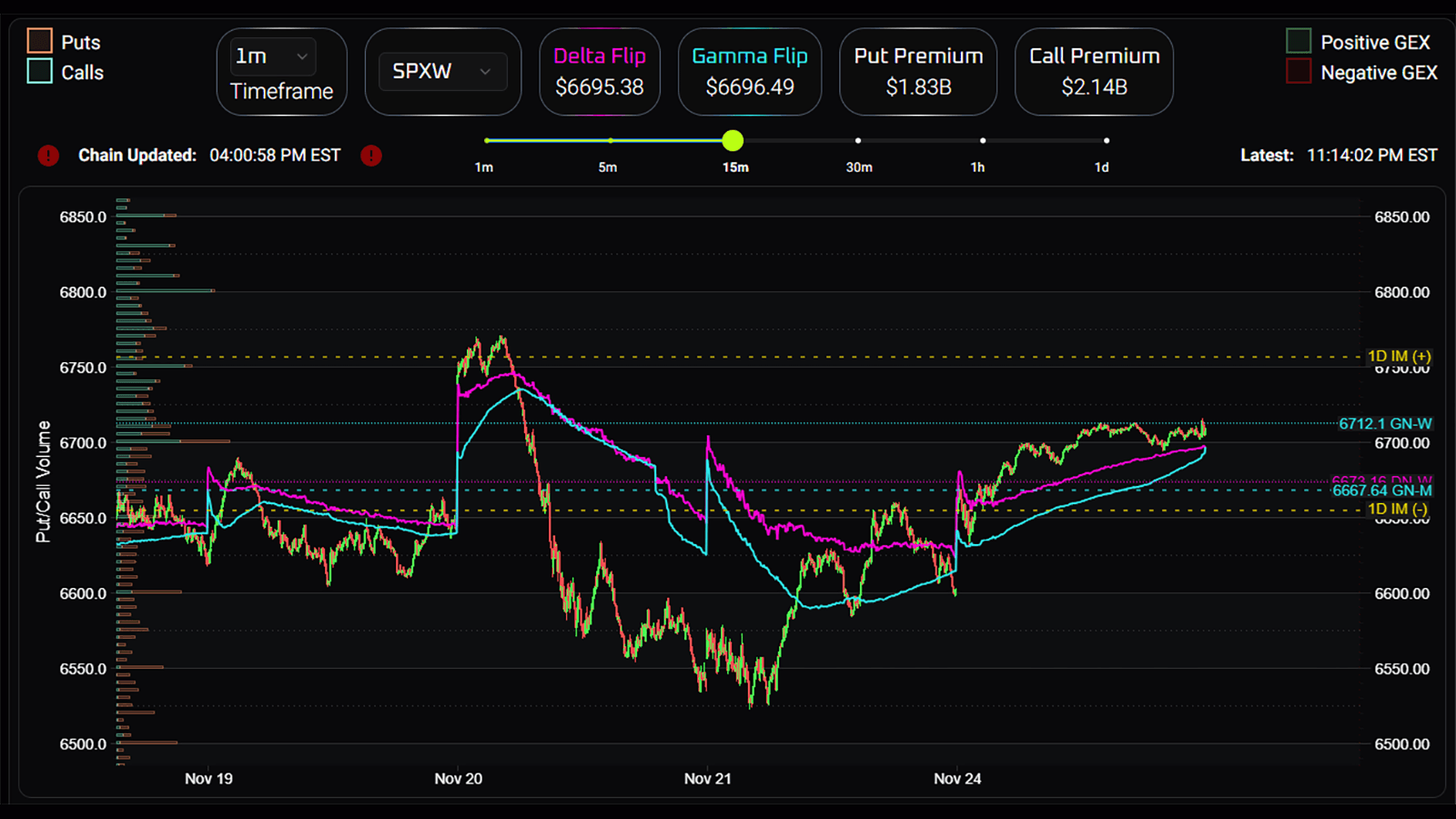
Task: Expand the SPXW symbol dropdown
Action: 442,71
